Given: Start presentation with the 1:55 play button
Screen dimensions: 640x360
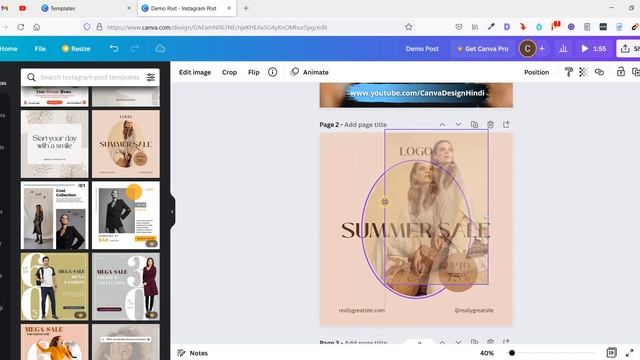Looking at the screenshot, I should [x=593, y=49].
